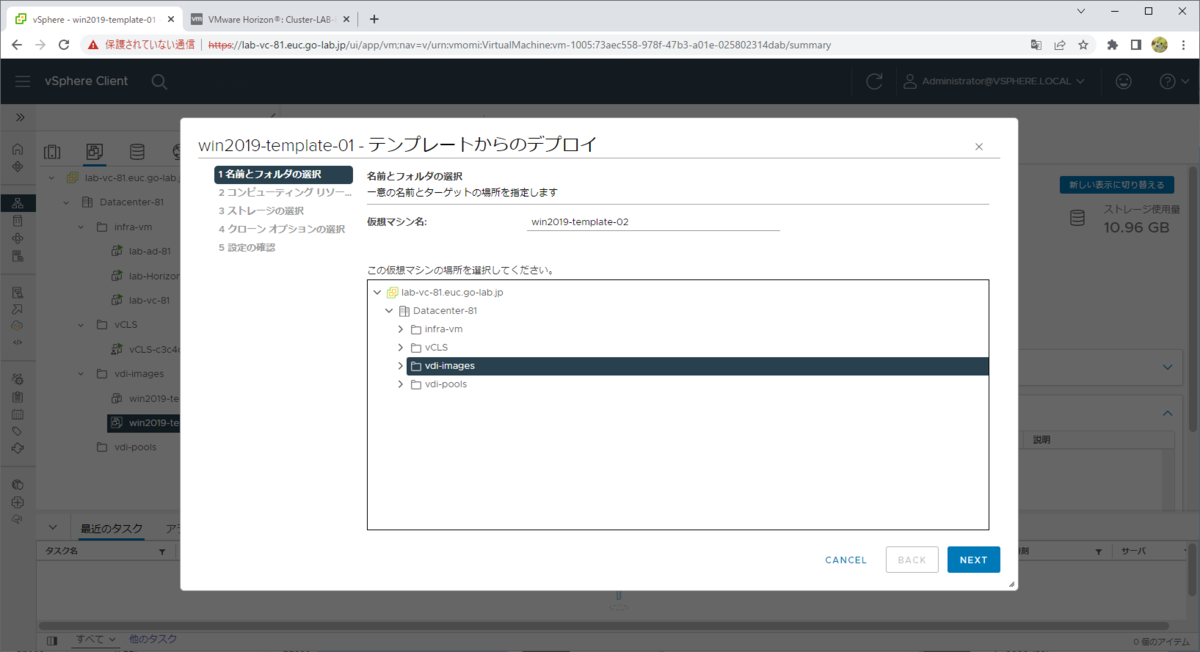This screenshot has height=652, width=1200.
Task: Go back in browser history
Action: tap(17, 45)
